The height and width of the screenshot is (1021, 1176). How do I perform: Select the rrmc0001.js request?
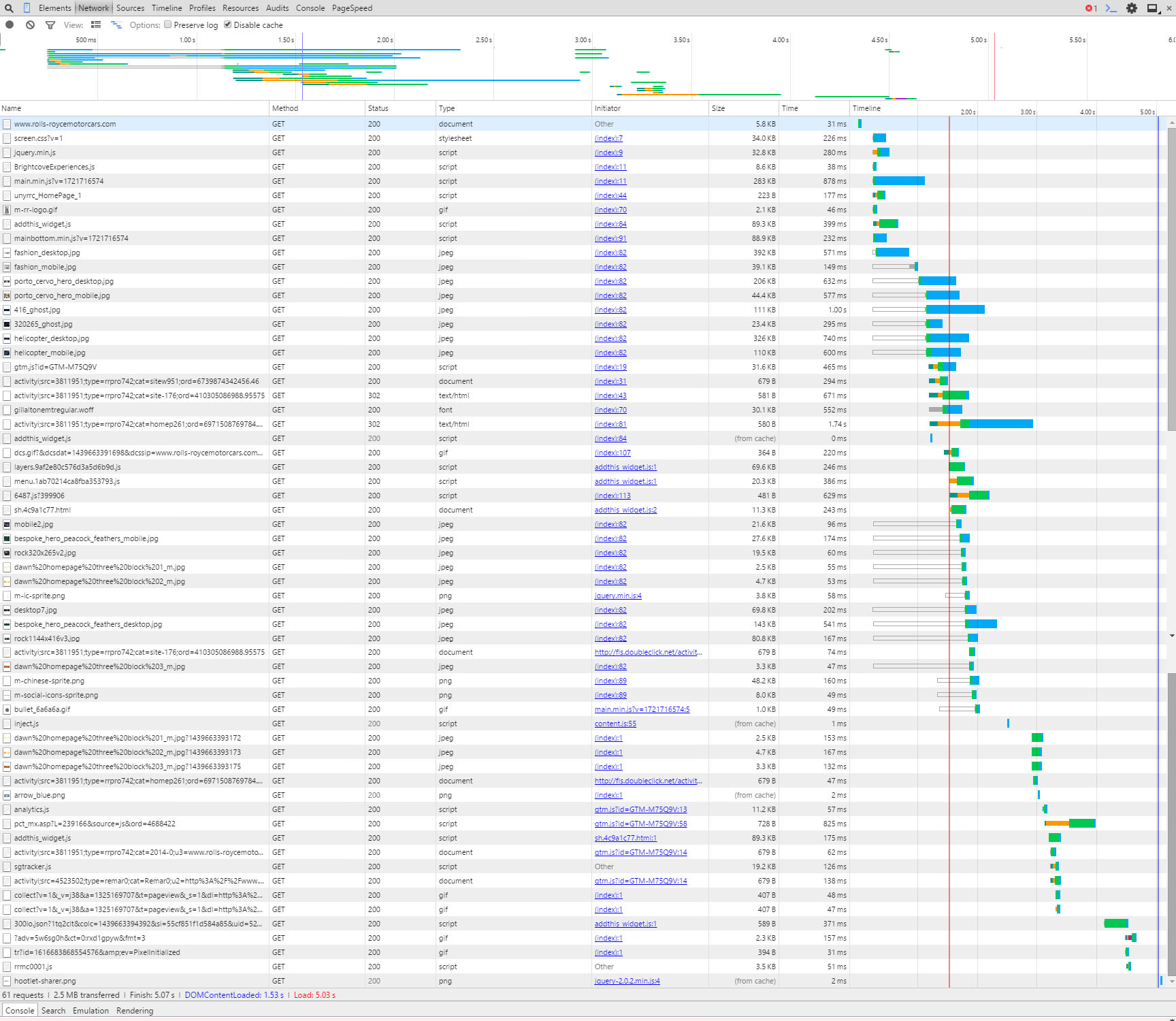coord(33,967)
